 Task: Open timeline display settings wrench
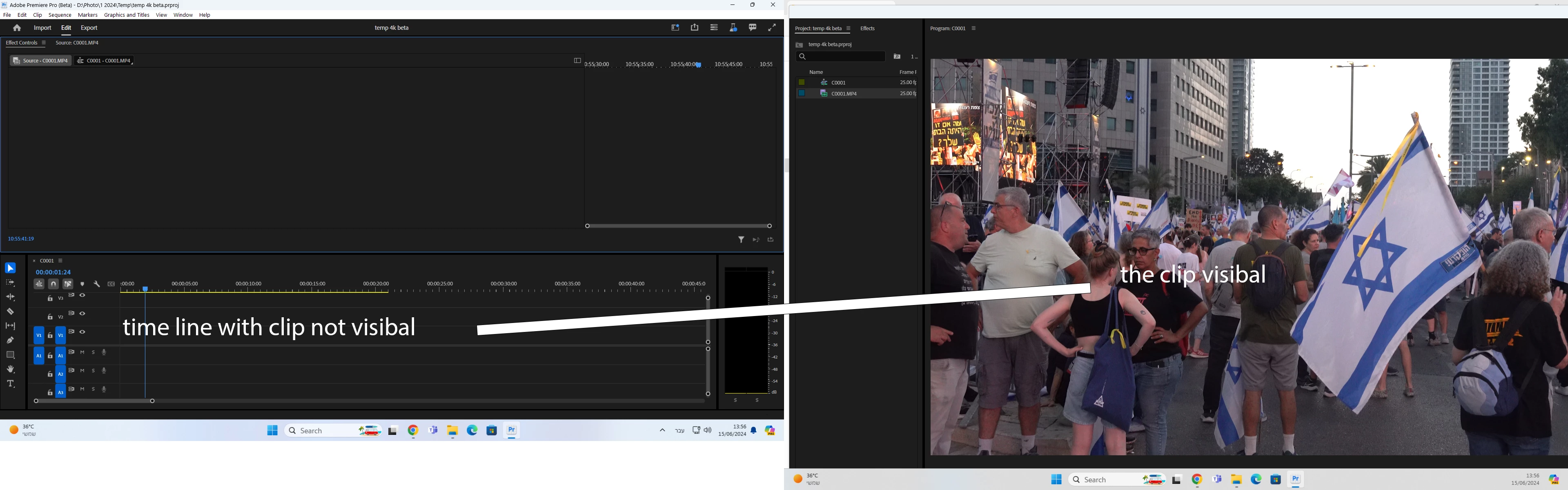coord(97,284)
